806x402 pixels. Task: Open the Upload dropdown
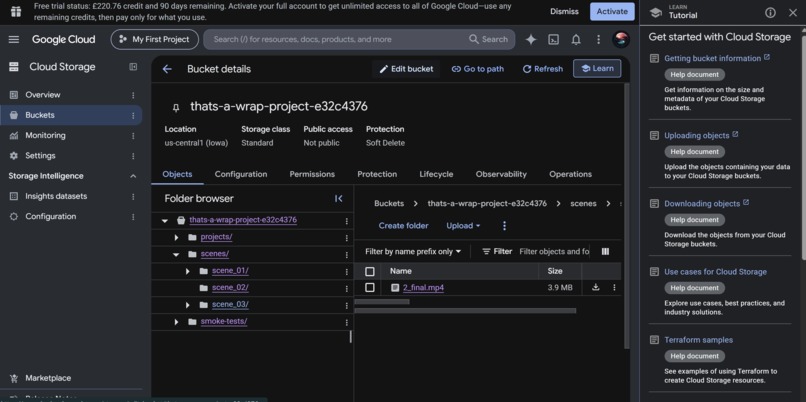tap(463, 226)
